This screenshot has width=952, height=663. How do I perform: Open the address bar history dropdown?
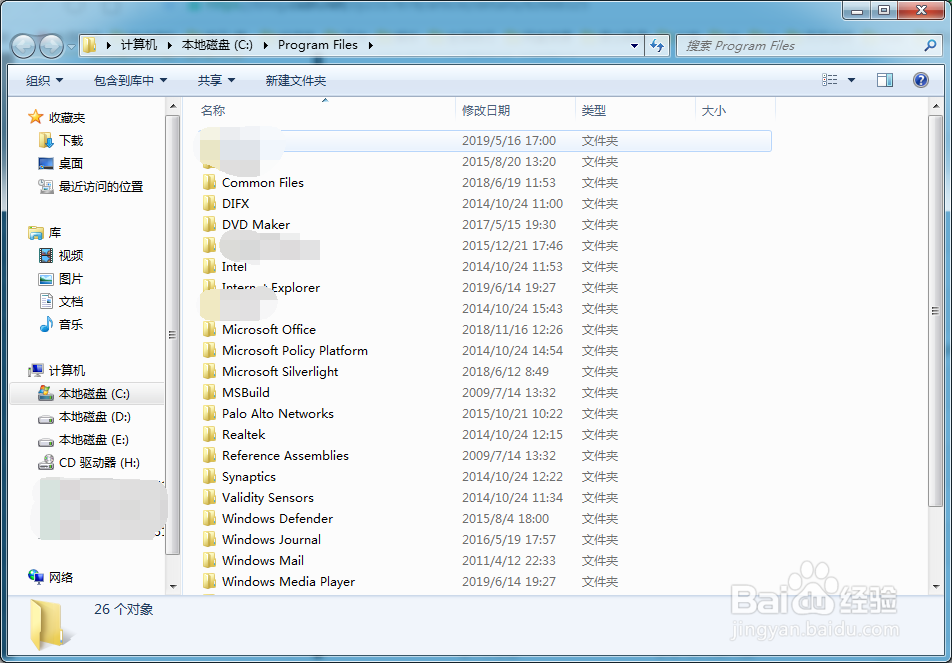click(634, 46)
